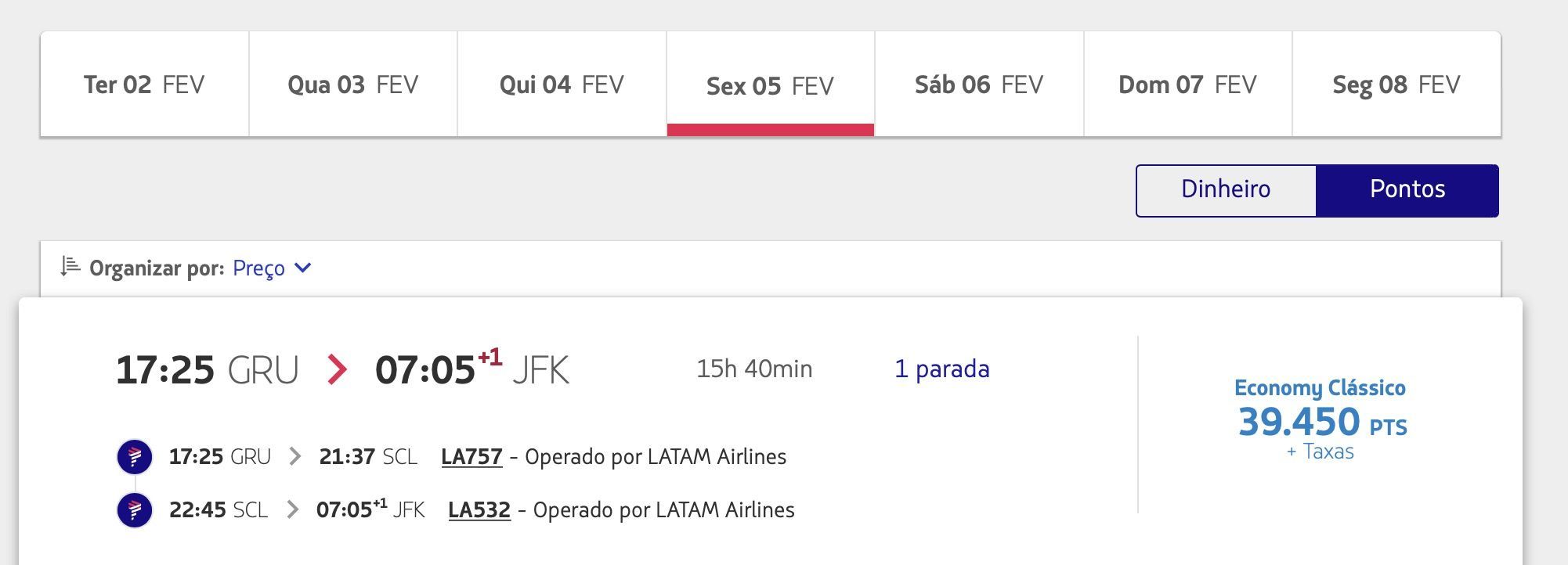This screenshot has width=1568, height=565.
Task: Switch pricing to Dinheiro
Action: click(1226, 190)
